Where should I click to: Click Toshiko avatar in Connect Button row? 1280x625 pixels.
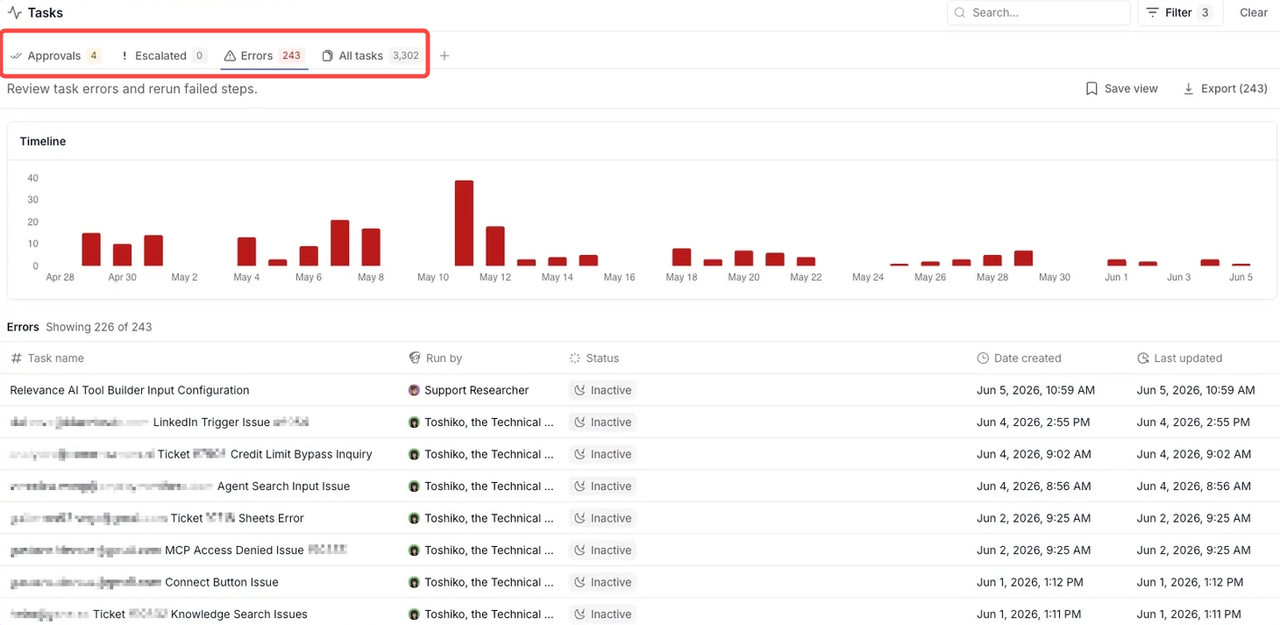[x=414, y=582]
